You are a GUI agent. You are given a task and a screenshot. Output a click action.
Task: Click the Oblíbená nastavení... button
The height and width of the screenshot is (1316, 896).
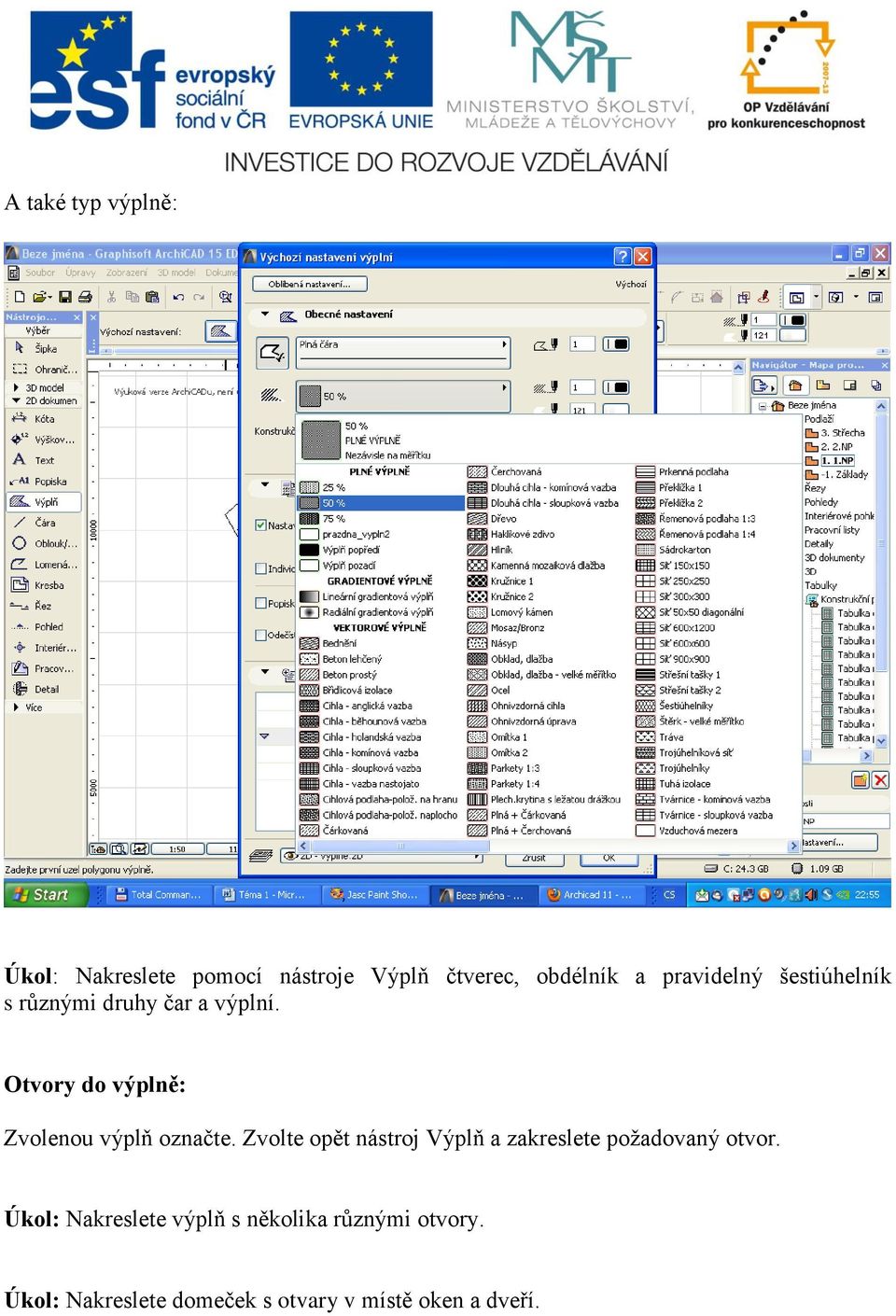point(309,284)
